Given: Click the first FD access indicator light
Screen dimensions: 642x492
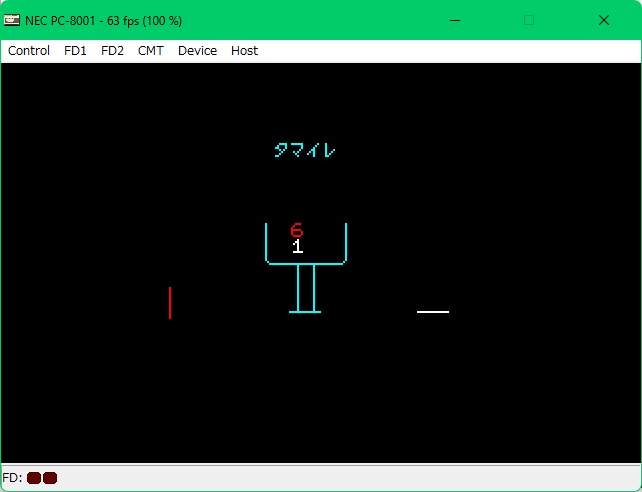Looking at the screenshot, I should point(34,478).
